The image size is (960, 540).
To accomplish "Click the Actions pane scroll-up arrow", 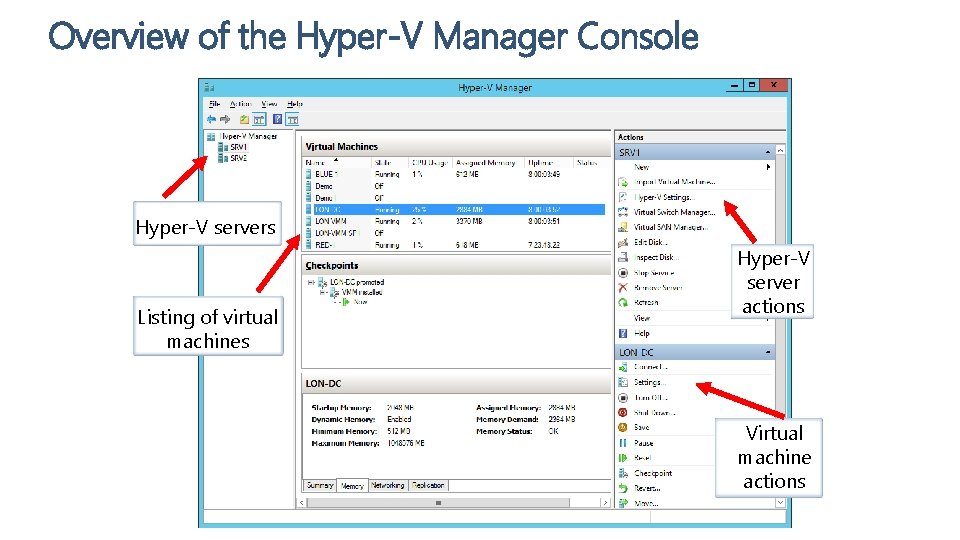I will tap(781, 151).
